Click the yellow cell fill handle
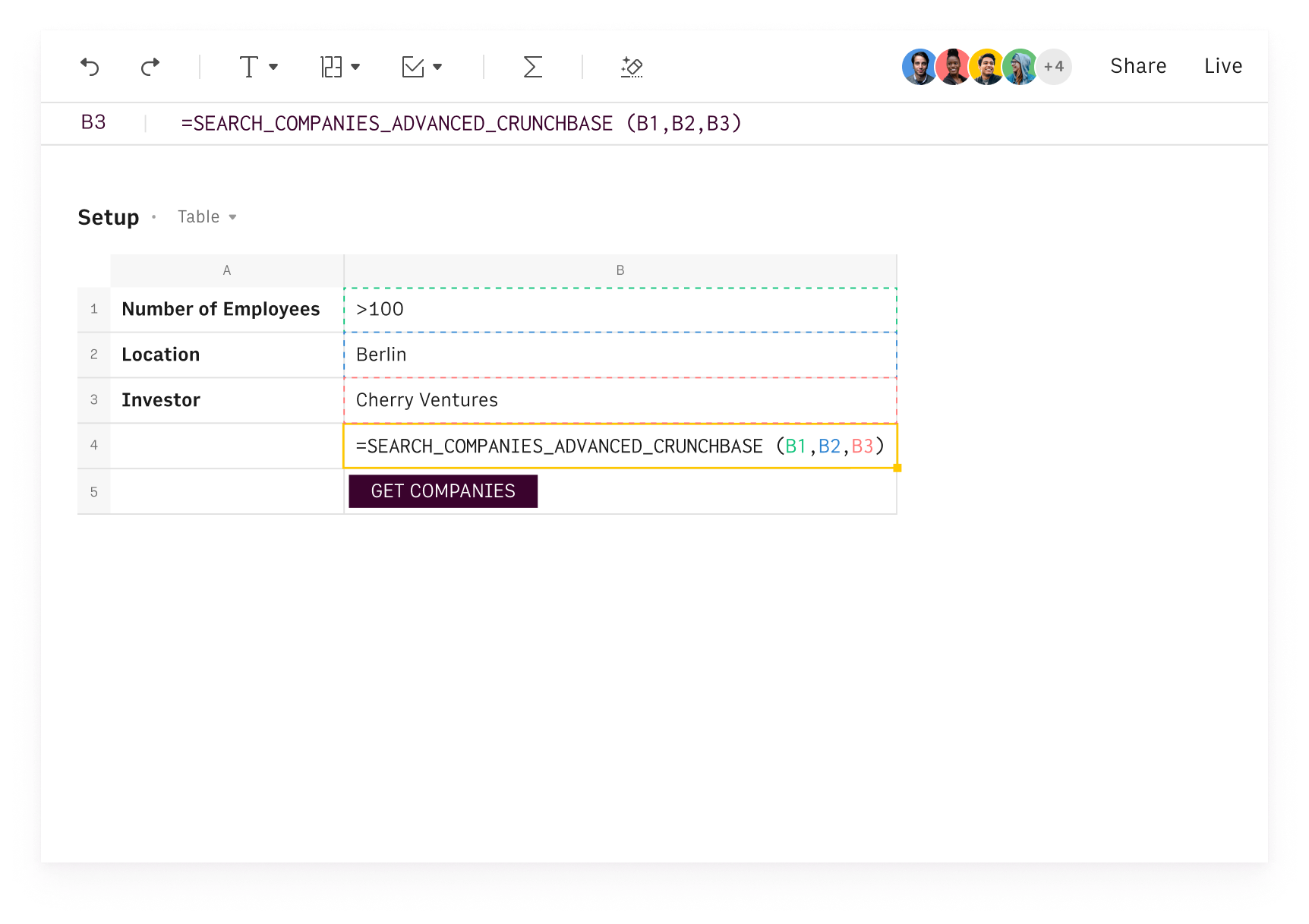1309x924 pixels. click(x=897, y=468)
